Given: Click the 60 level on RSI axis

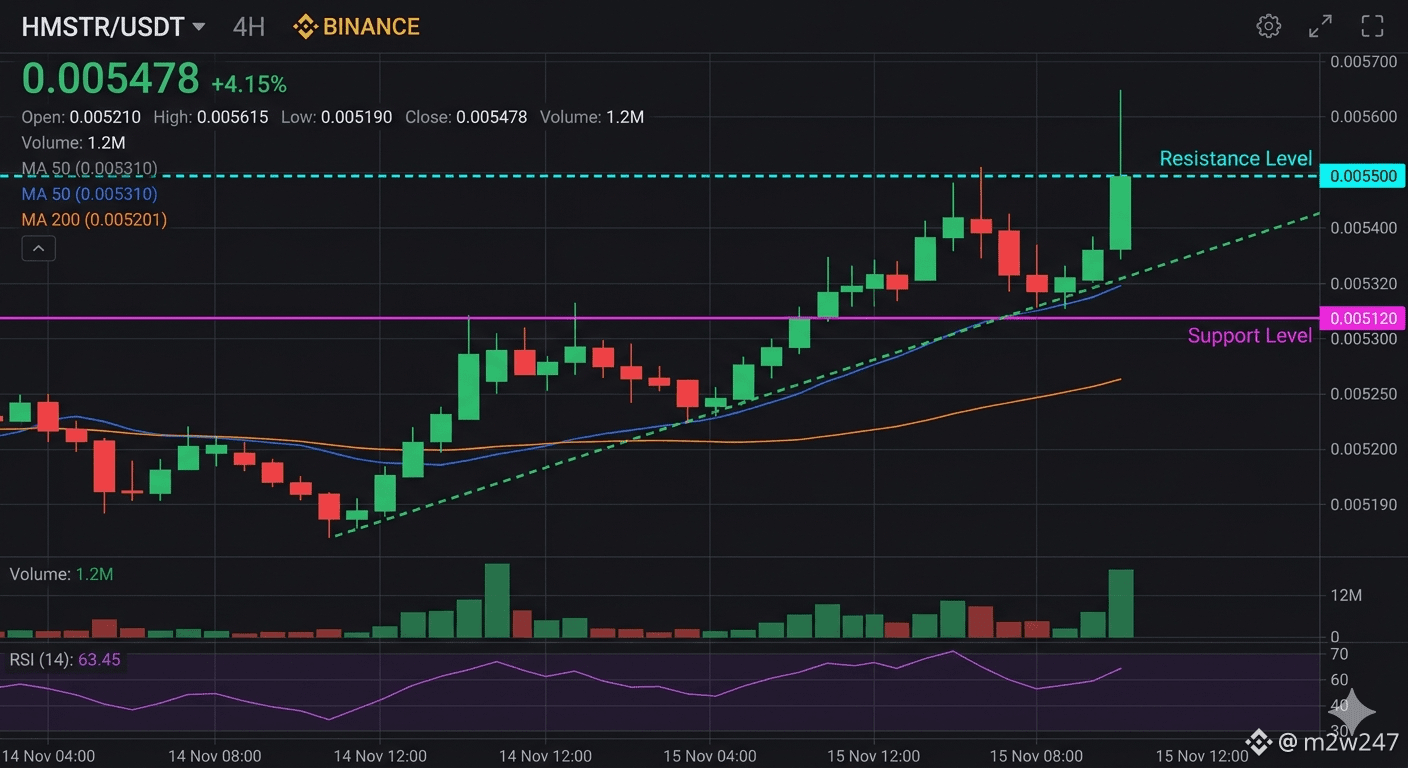Looking at the screenshot, I should click(x=1339, y=680).
